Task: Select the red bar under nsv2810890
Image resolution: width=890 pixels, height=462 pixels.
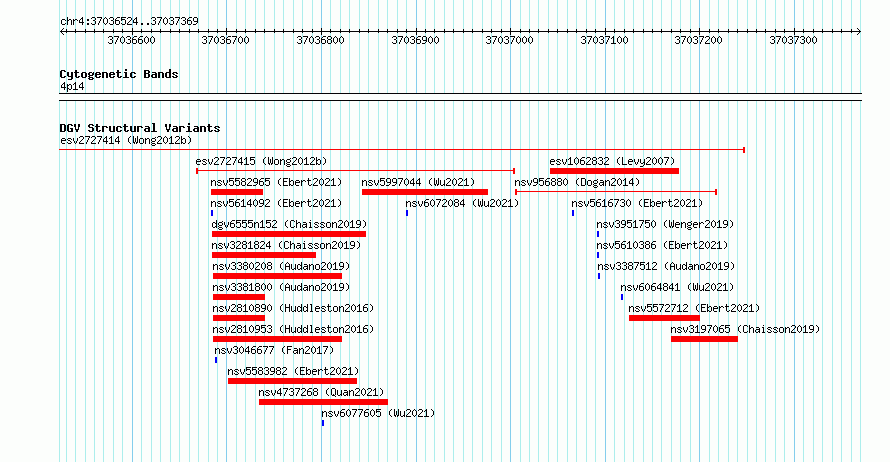Action: [x=239, y=318]
